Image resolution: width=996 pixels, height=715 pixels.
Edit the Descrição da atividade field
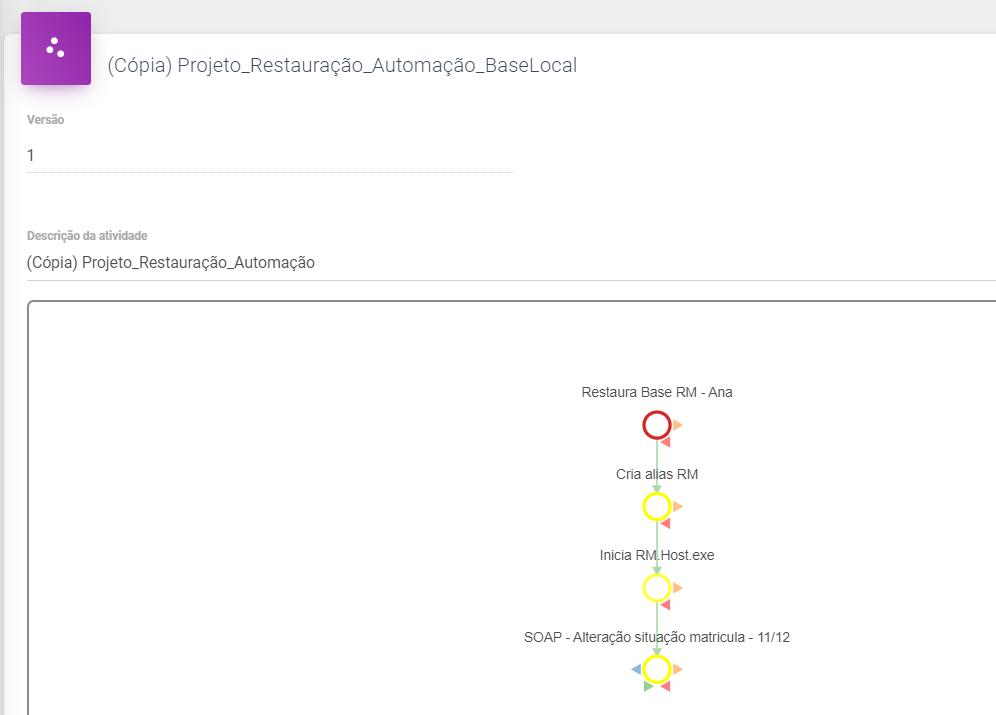[x=500, y=263]
